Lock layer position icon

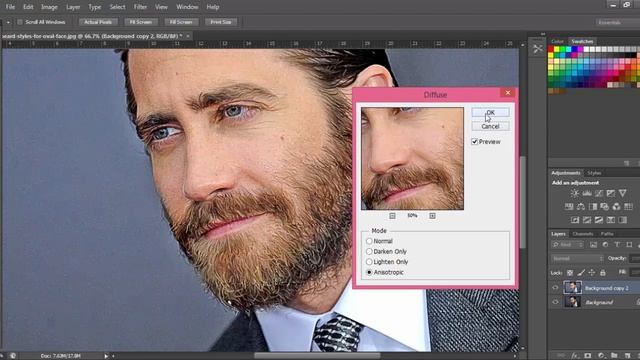point(592,273)
